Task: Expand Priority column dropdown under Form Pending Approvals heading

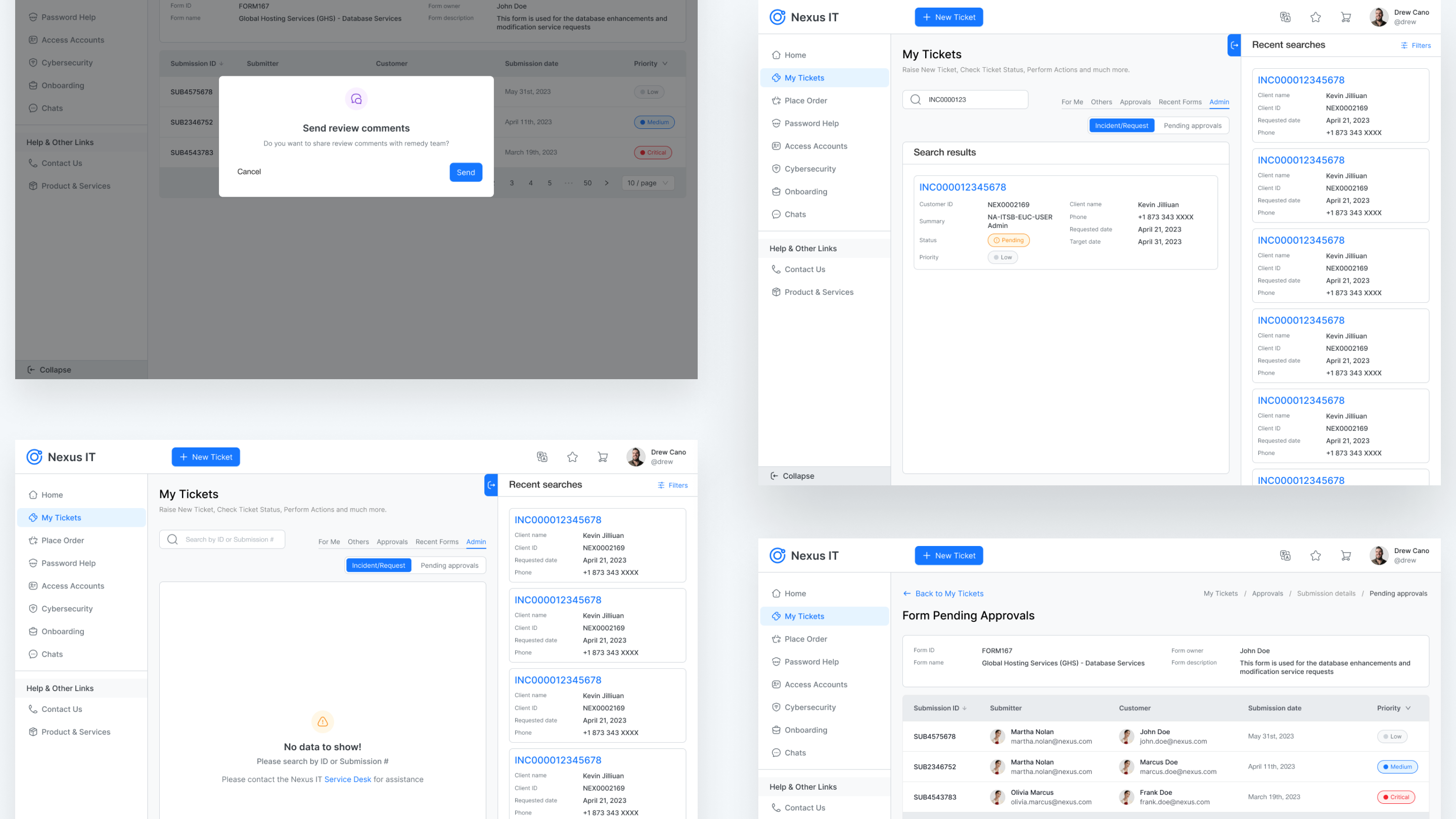Action: click(1408, 708)
